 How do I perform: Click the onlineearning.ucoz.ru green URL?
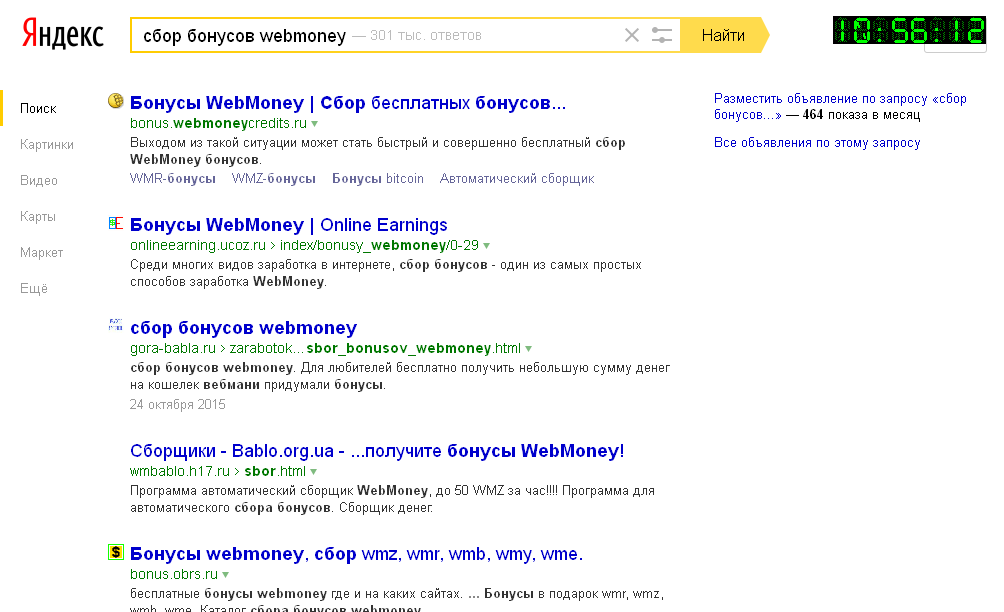click(198, 245)
